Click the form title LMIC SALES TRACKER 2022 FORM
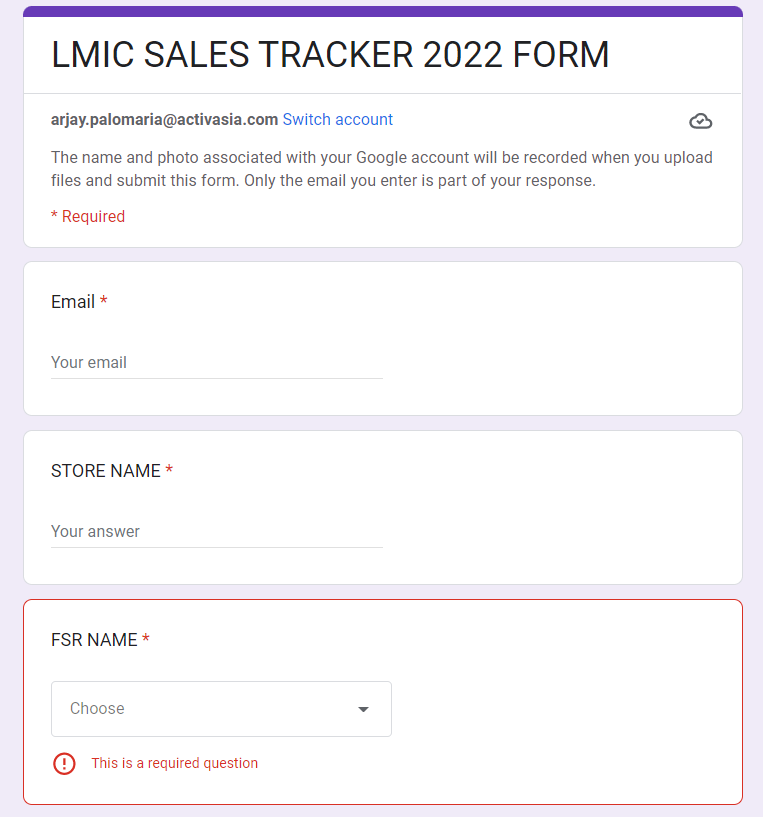 [x=330, y=55]
